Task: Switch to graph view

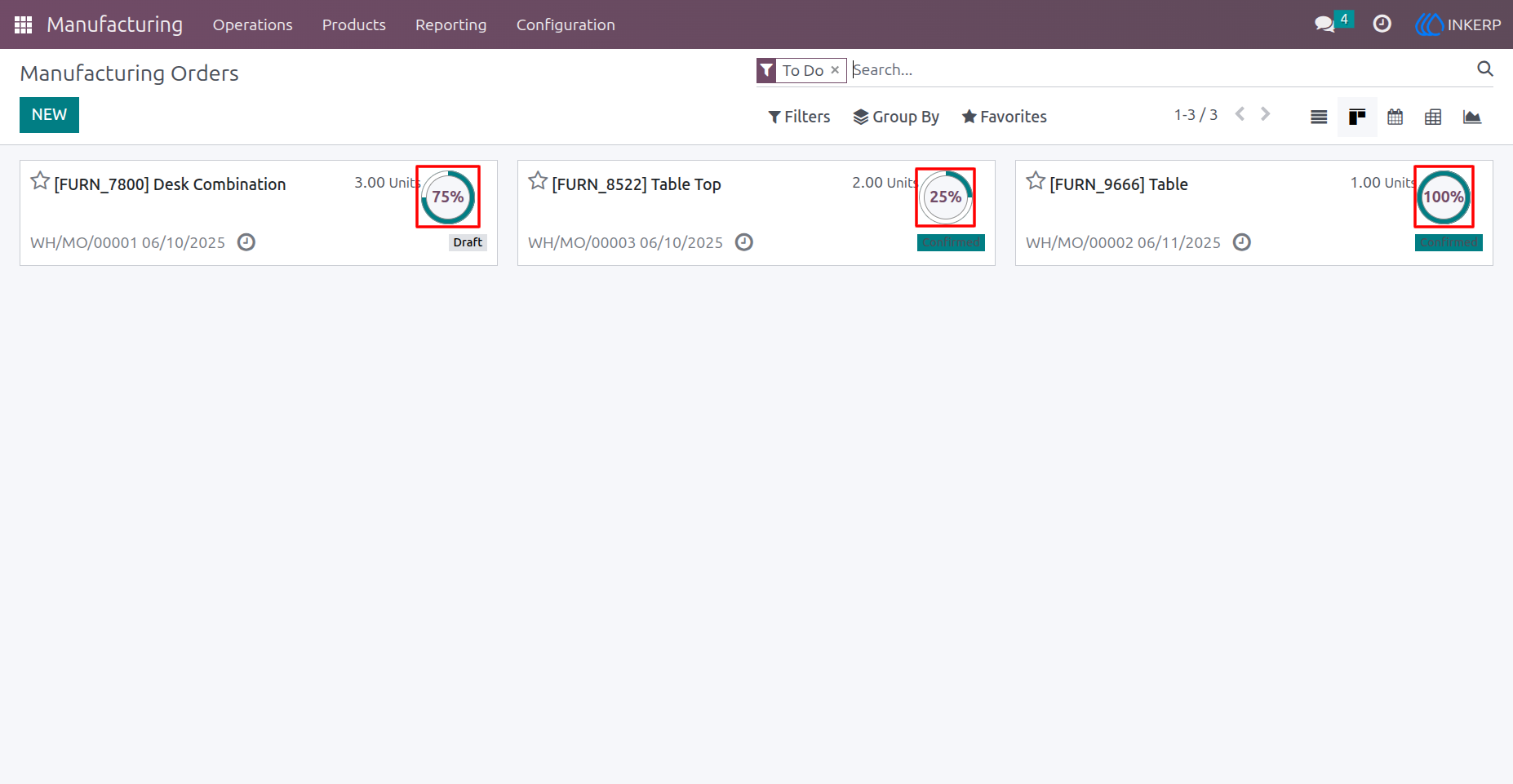Action: coord(1472,117)
